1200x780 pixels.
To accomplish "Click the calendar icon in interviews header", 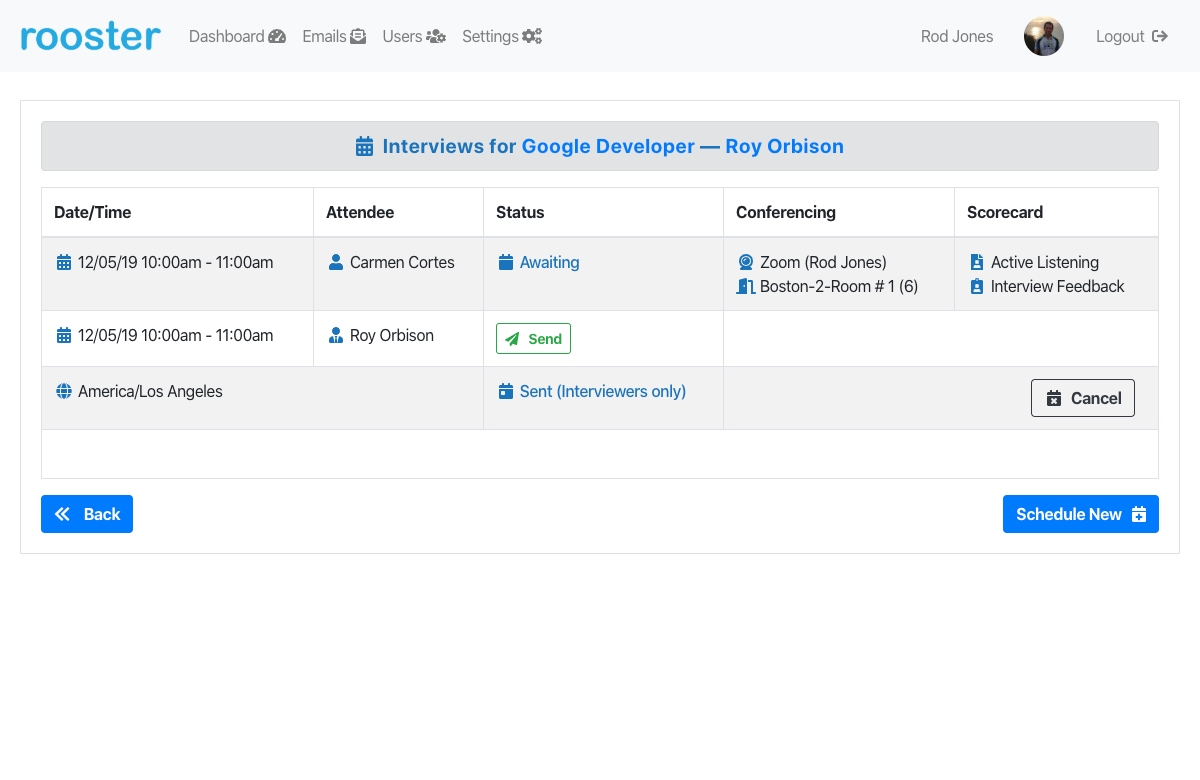I will 365,147.
